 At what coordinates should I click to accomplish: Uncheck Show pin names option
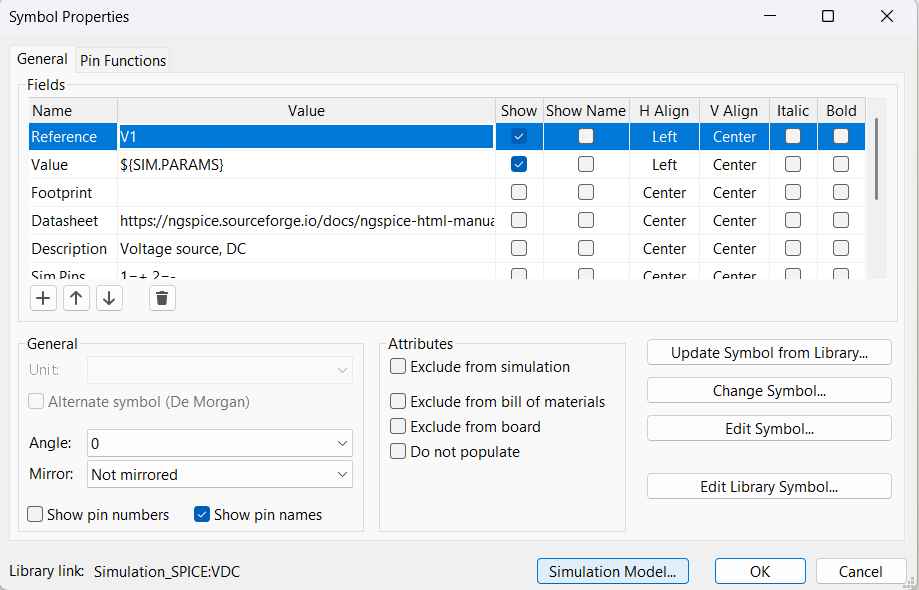point(202,515)
